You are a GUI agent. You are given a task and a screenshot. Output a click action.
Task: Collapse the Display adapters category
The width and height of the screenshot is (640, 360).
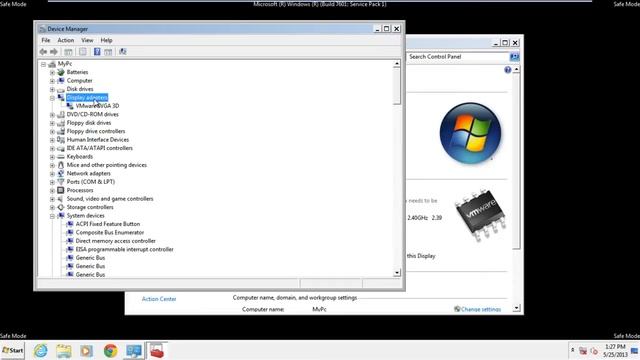point(52,98)
